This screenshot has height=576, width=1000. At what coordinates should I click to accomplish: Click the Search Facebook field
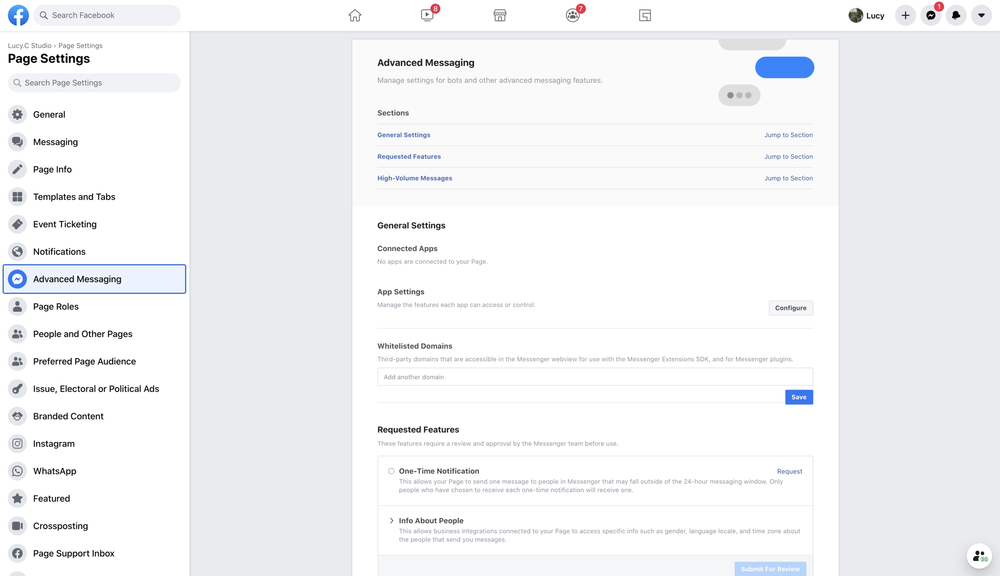pyautogui.click(x=107, y=15)
